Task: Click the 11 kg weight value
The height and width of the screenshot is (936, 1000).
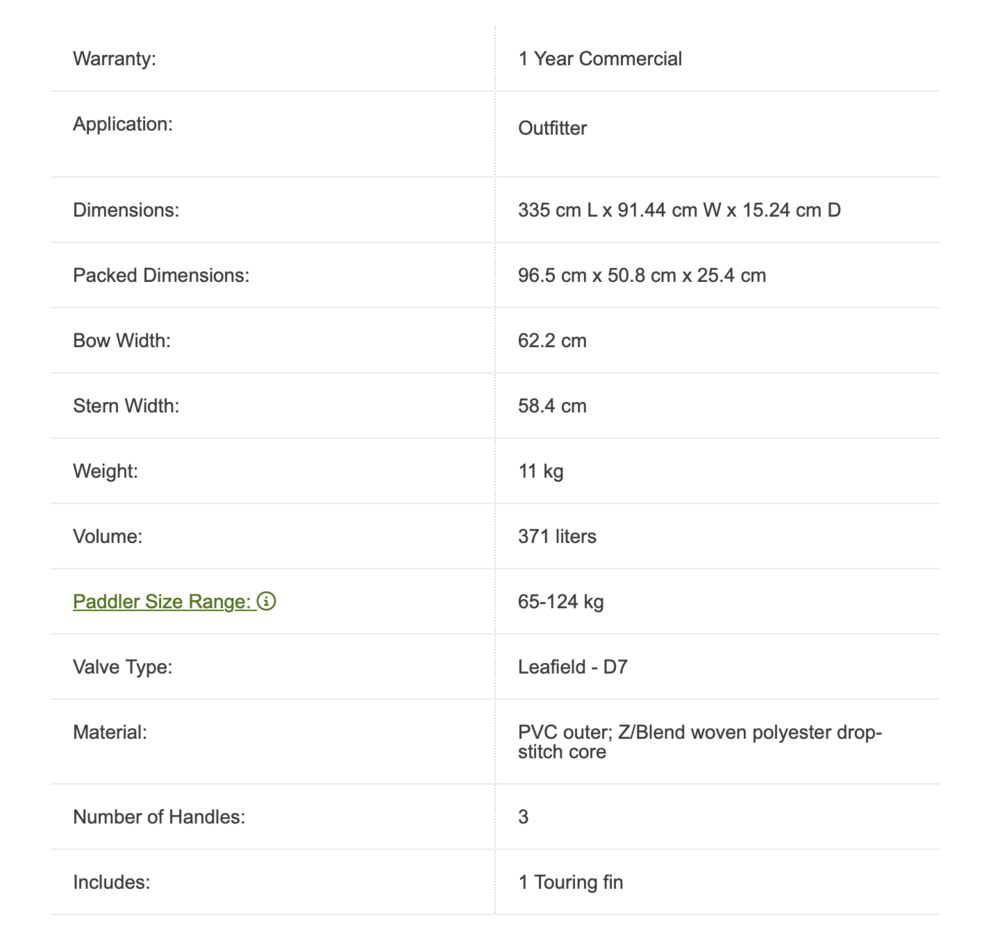Action: (x=541, y=471)
